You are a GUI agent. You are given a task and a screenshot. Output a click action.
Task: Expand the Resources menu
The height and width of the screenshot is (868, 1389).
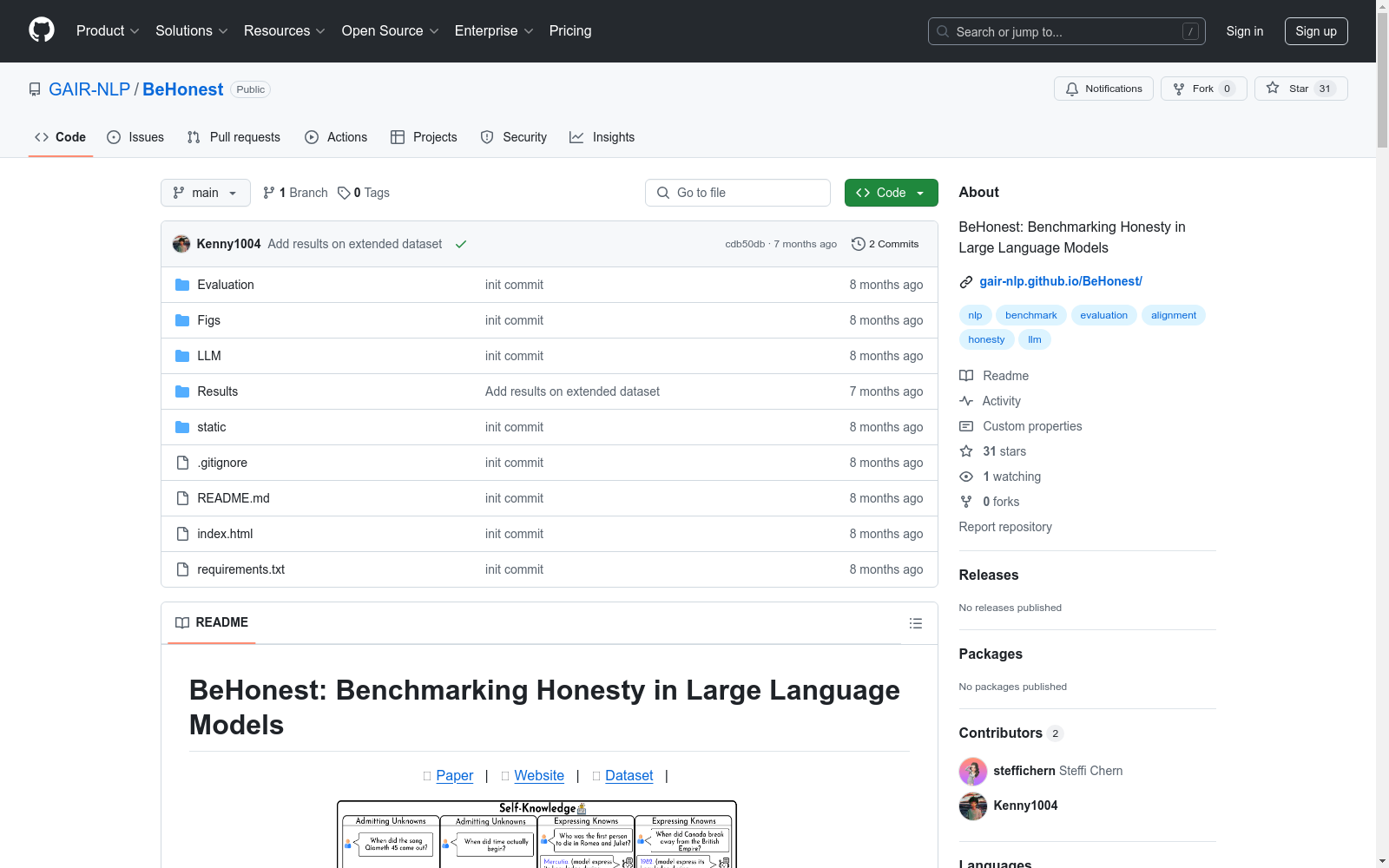285,31
